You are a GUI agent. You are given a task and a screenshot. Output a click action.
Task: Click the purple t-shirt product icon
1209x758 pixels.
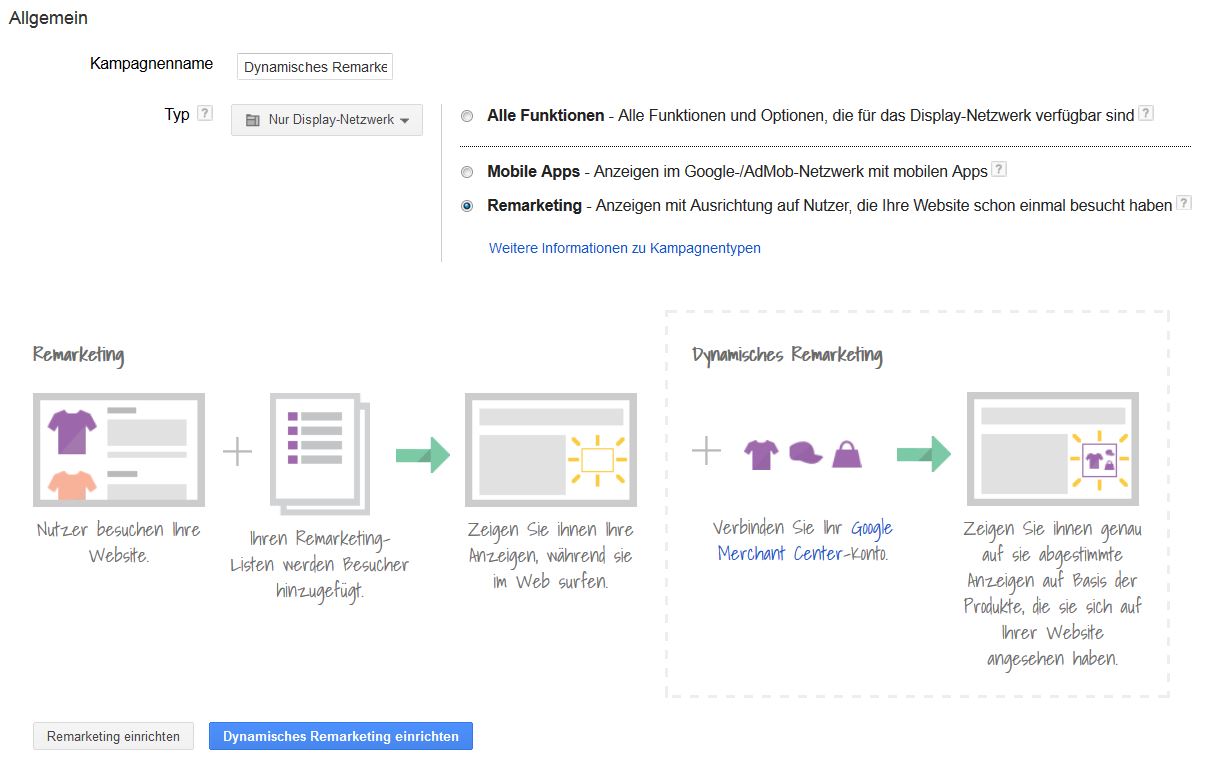[761, 454]
